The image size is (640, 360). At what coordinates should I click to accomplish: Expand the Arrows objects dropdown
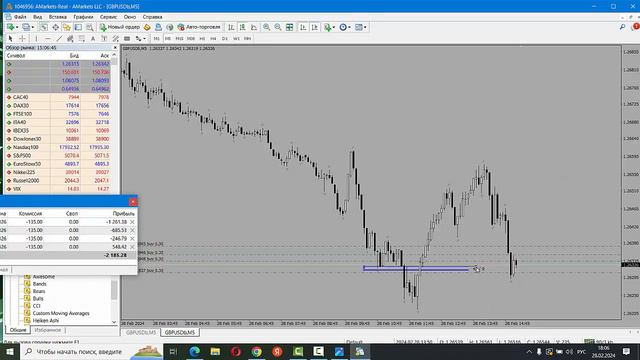pyautogui.click(x=144, y=39)
